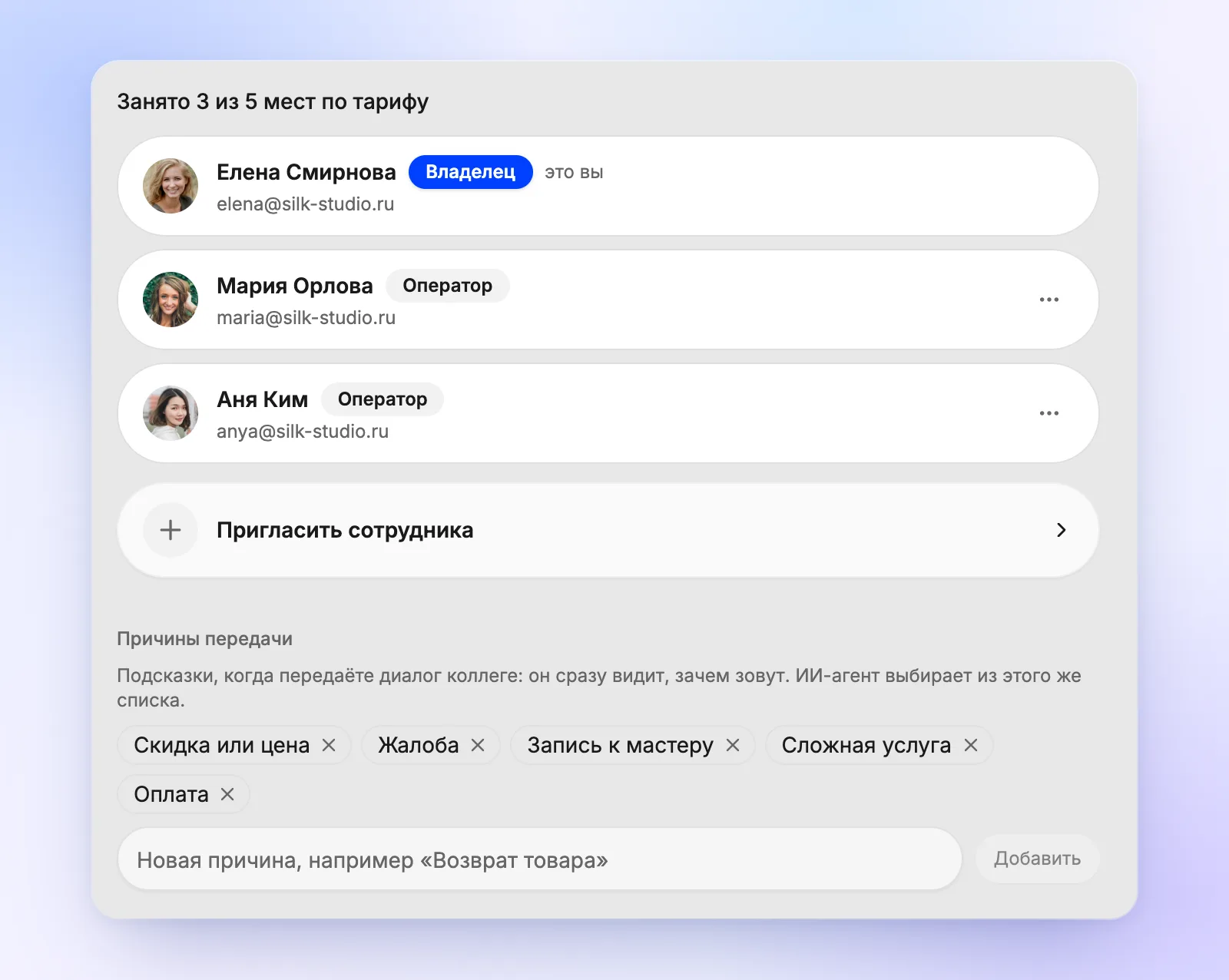Select the name Елена Смирнова
1229x980 pixels.
[306, 172]
